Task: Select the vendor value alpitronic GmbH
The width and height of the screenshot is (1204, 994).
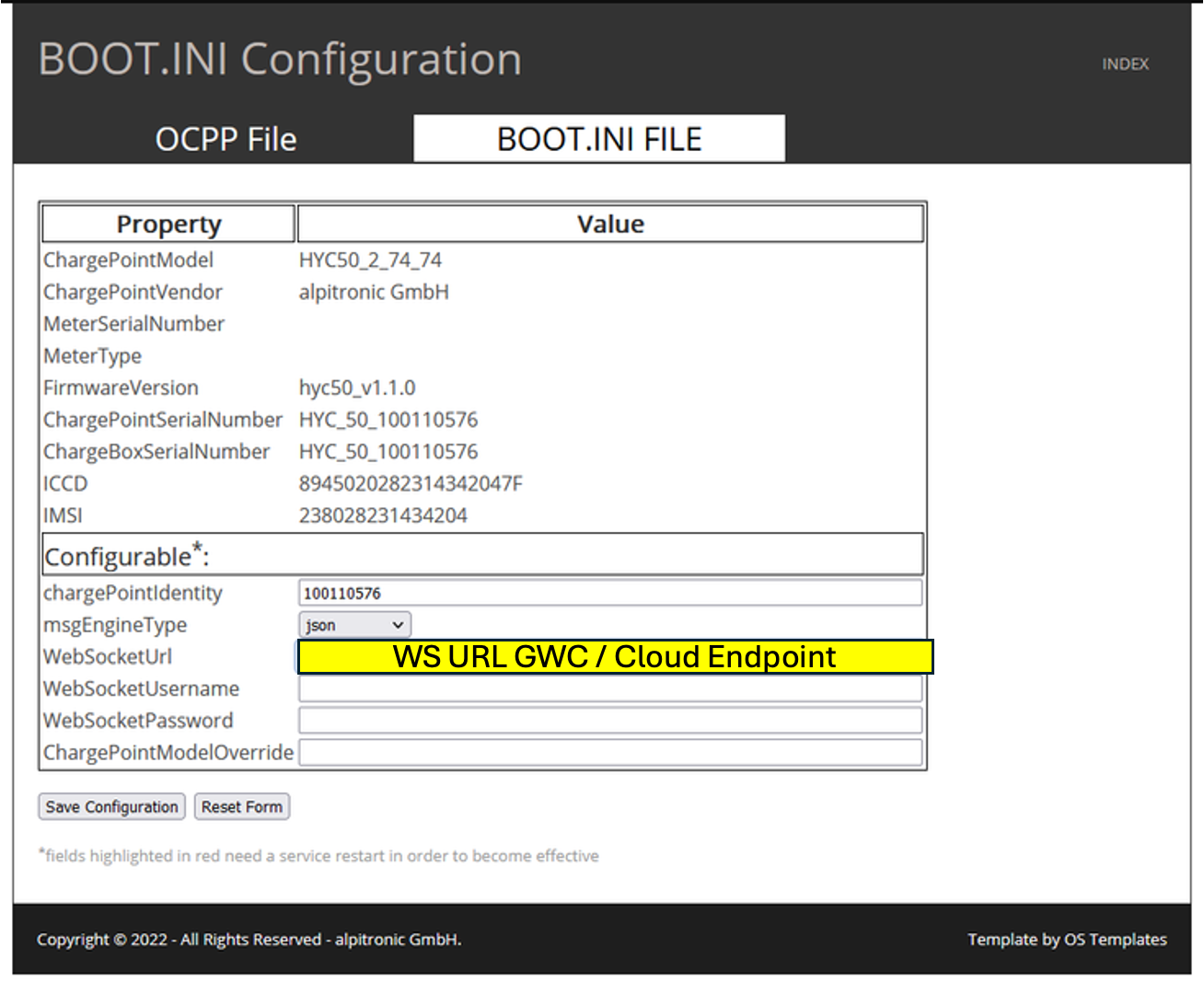Action: click(x=374, y=293)
